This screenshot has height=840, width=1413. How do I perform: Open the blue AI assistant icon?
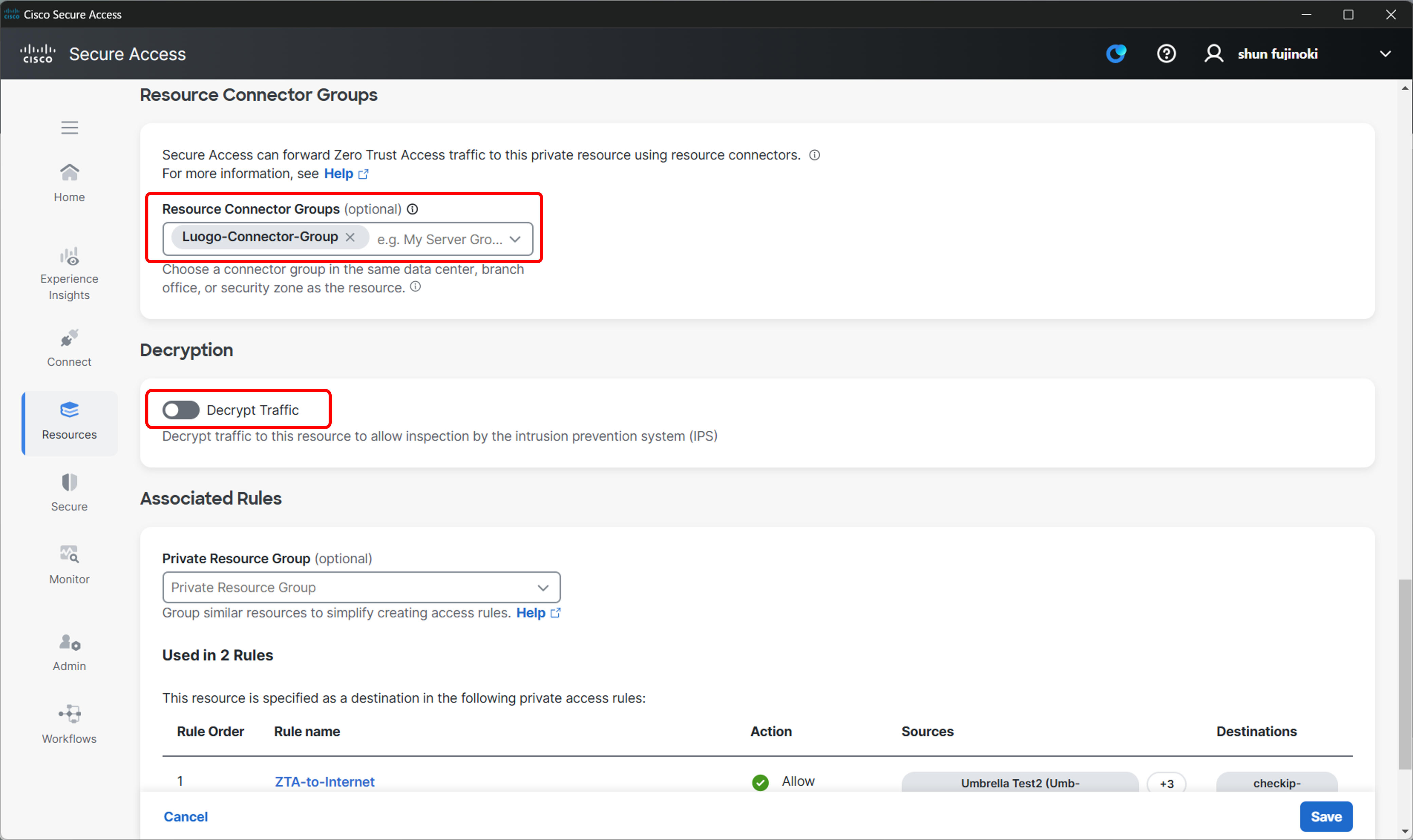1116,54
